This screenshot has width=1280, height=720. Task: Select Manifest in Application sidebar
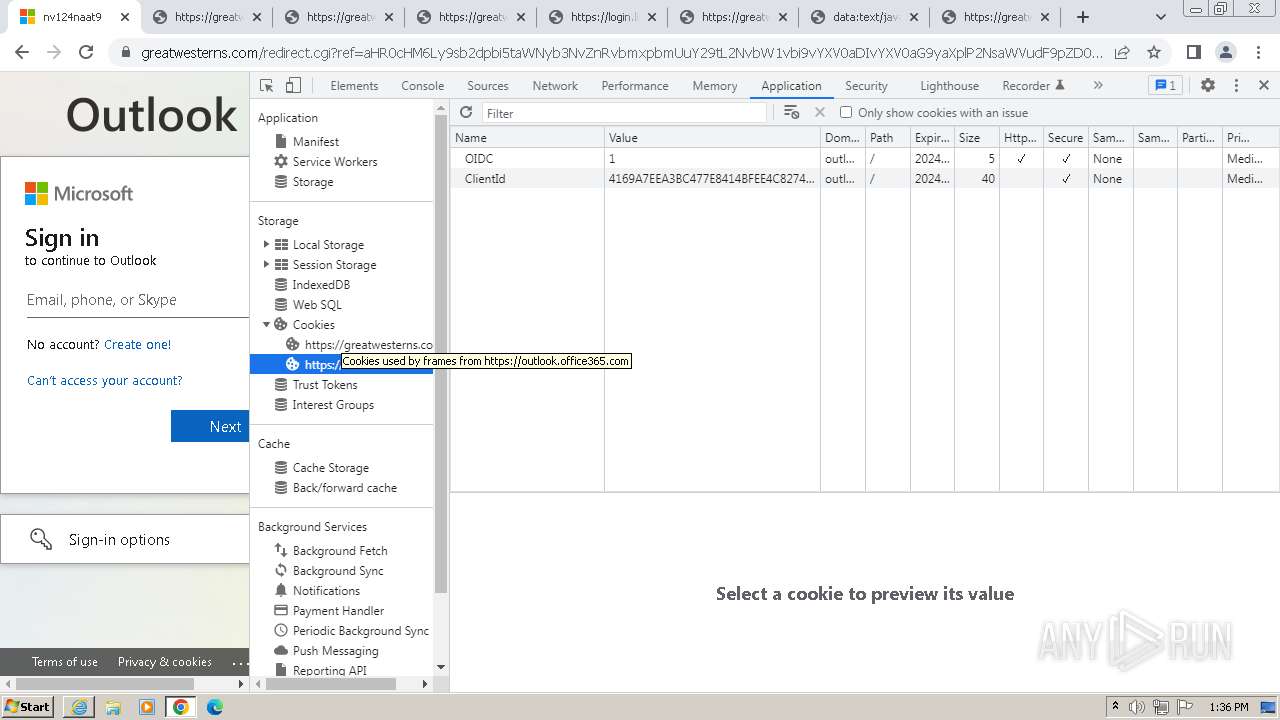point(315,142)
